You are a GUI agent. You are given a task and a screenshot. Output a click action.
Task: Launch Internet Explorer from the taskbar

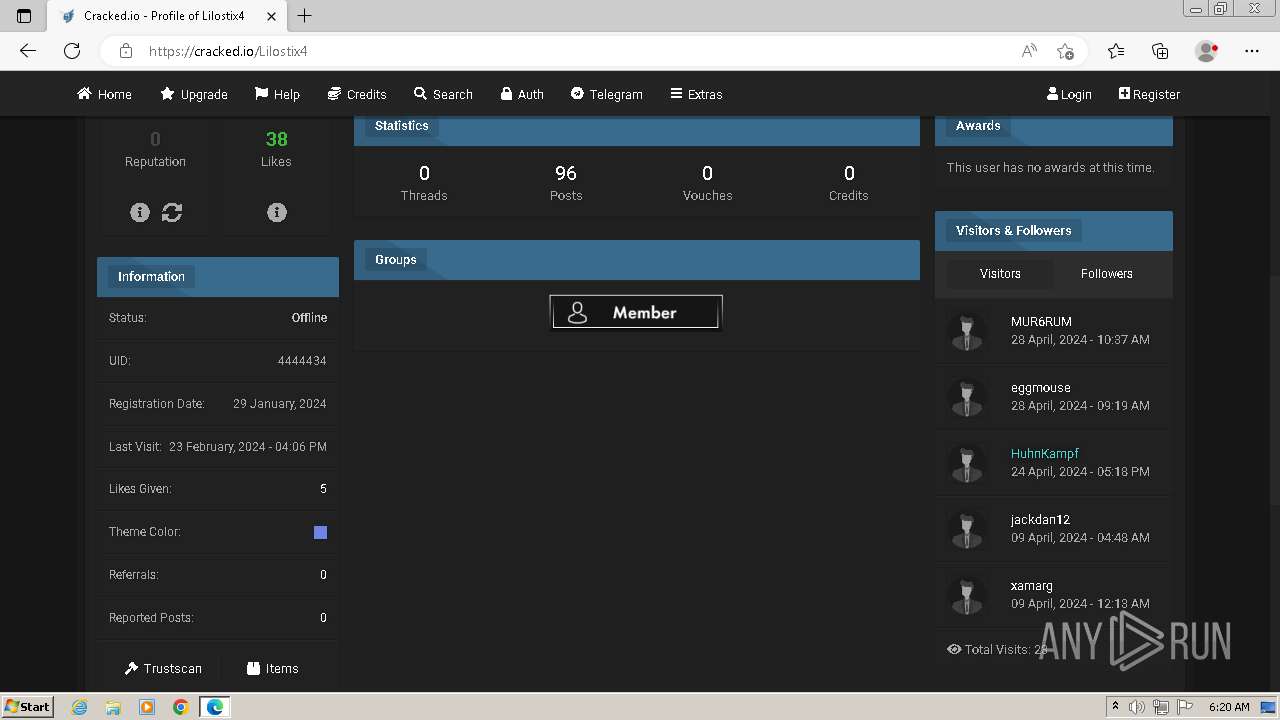coord(80,707)
